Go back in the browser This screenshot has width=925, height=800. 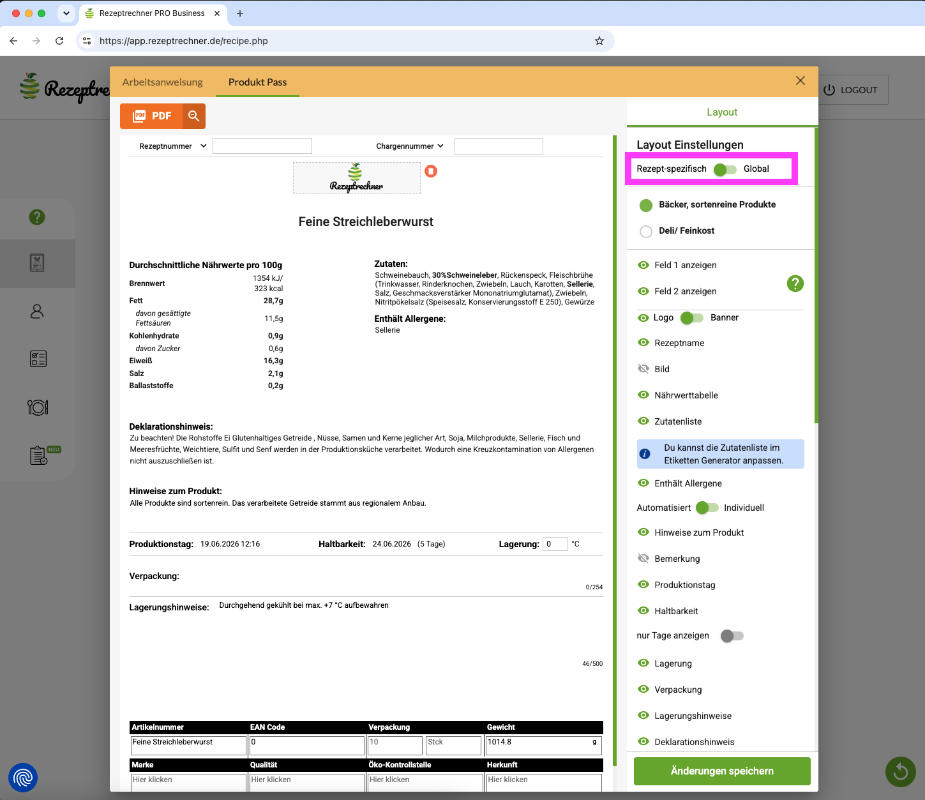(x=14, y=41)
